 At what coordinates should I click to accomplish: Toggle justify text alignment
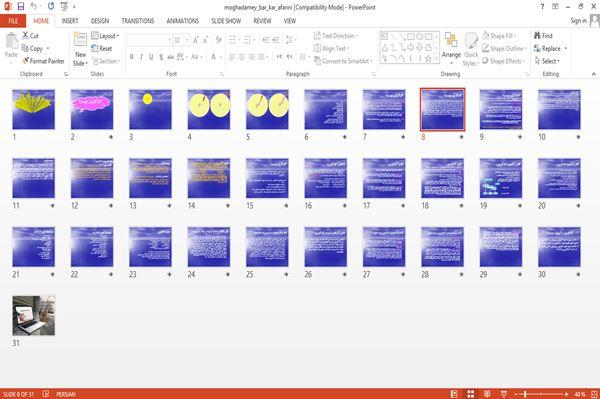[261, 57]
